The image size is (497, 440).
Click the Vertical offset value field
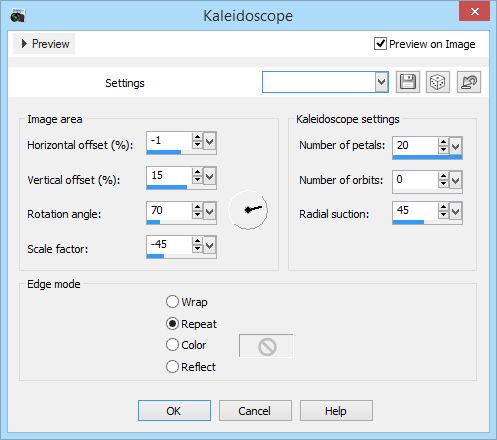tap(169, 175)
